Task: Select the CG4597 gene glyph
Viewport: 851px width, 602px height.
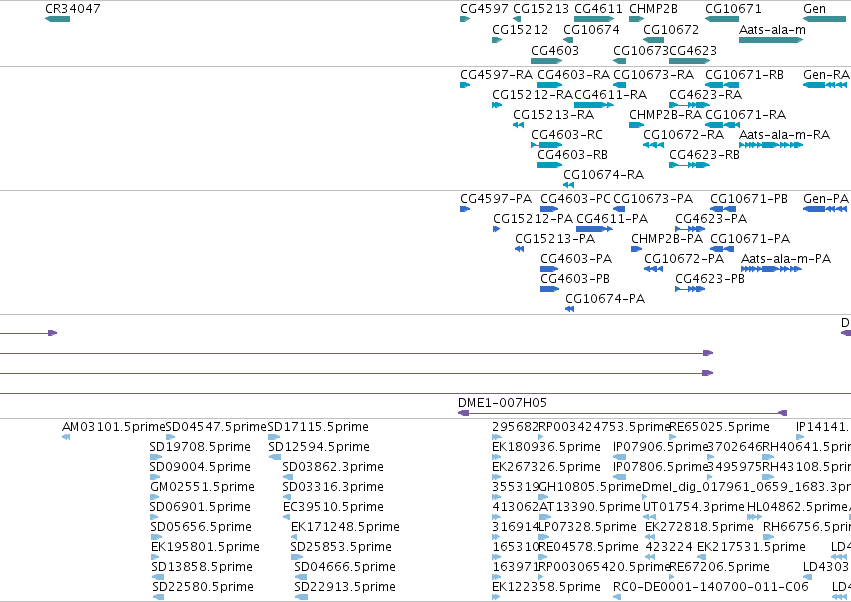Action: 465,19
